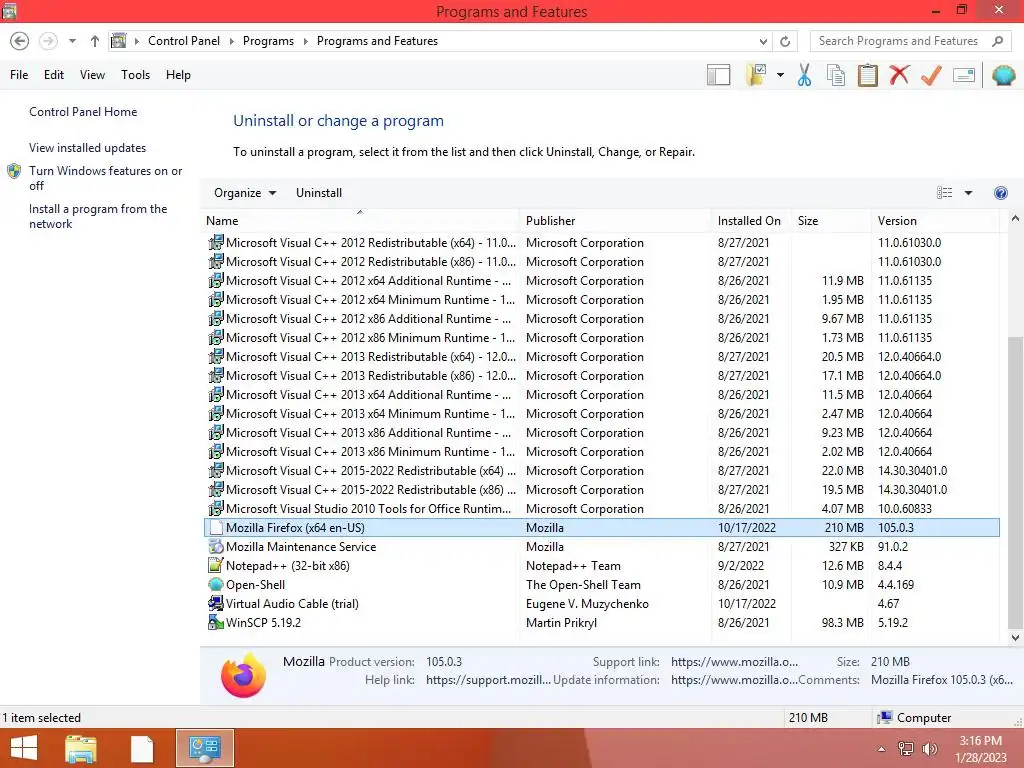This screenshot has width=1024, height=768.
Task: Refresh the Programs and Features list
Action: 785,41
